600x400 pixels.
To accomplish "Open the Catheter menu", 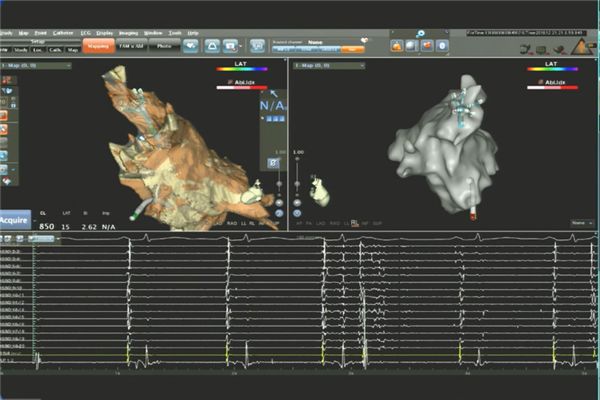I will [62, 32].
